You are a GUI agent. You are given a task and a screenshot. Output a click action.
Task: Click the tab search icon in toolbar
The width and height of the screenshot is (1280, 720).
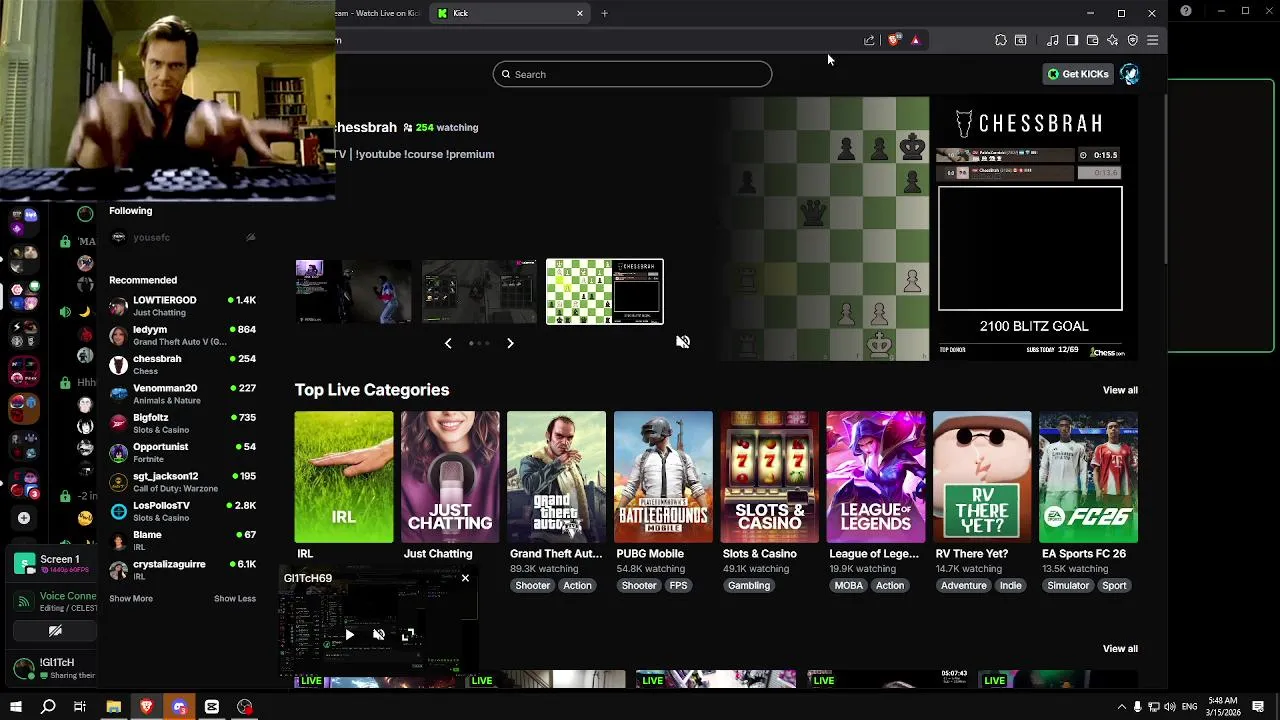[x=1020, y=40]
